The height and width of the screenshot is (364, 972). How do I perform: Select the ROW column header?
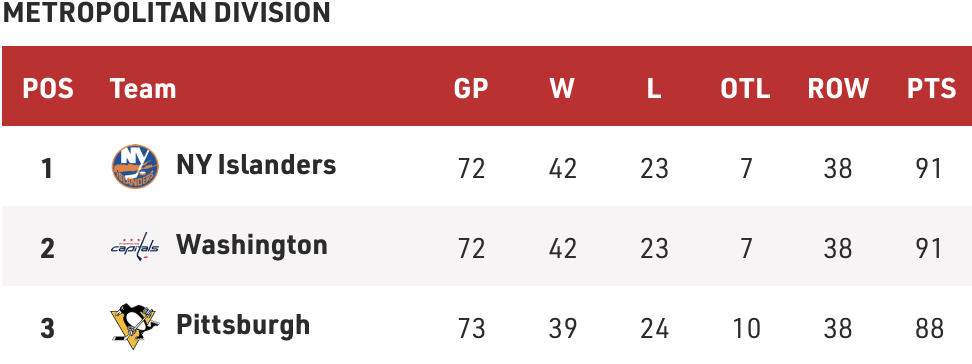[x=838, y=89]
